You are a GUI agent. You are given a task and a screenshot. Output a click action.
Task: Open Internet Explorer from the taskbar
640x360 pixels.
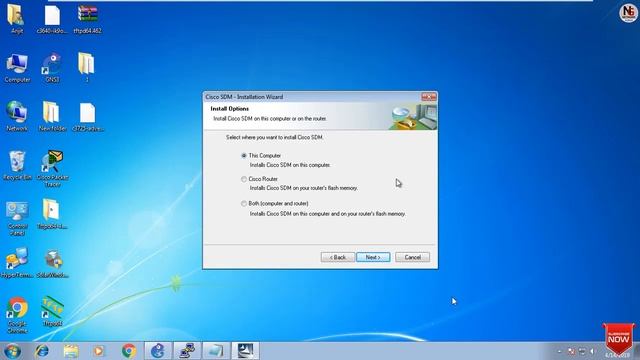[x=42, y=351]
